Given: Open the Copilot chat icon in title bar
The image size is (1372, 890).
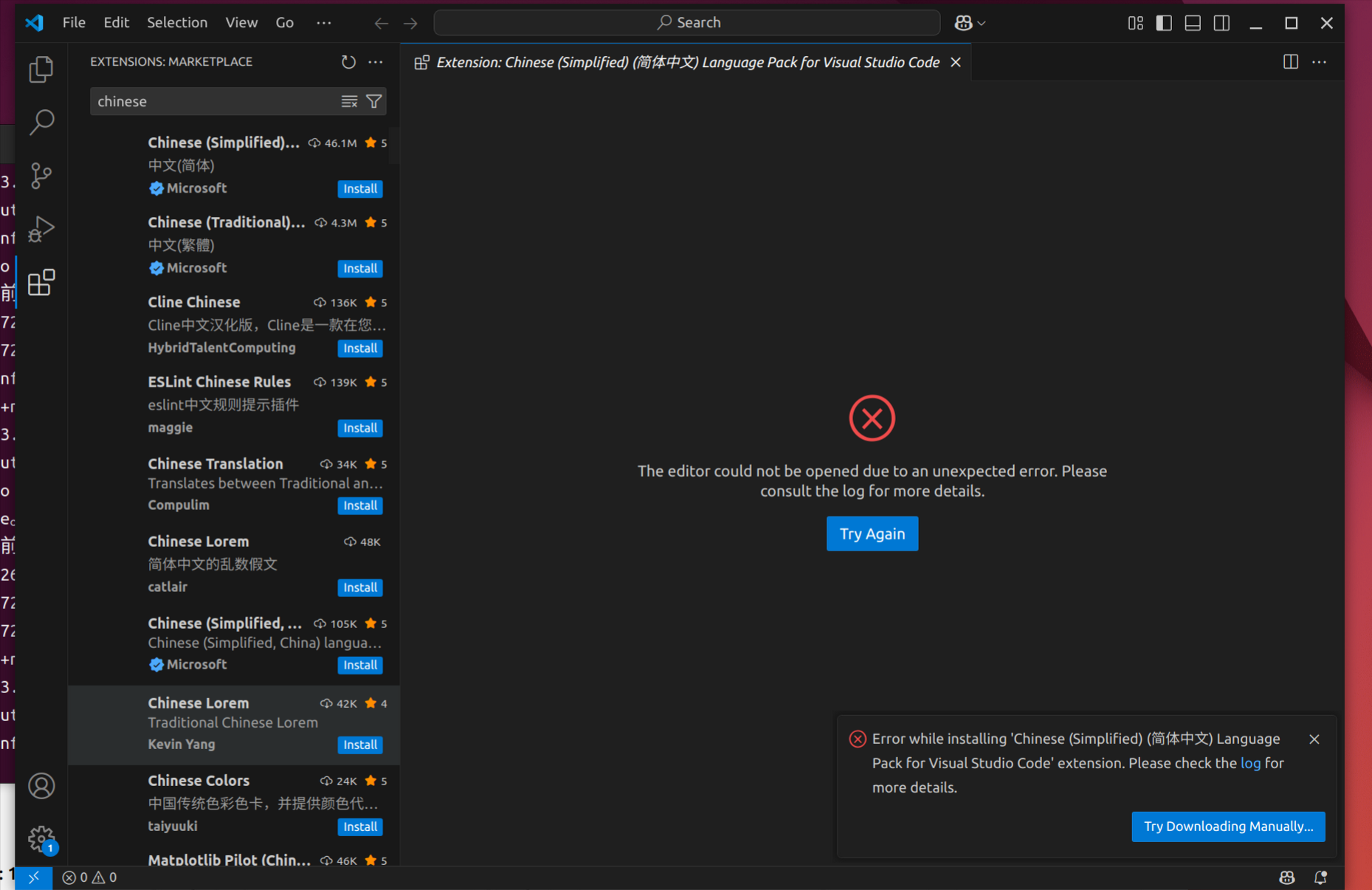Looking at the screenshot, I should coord(963,23).
